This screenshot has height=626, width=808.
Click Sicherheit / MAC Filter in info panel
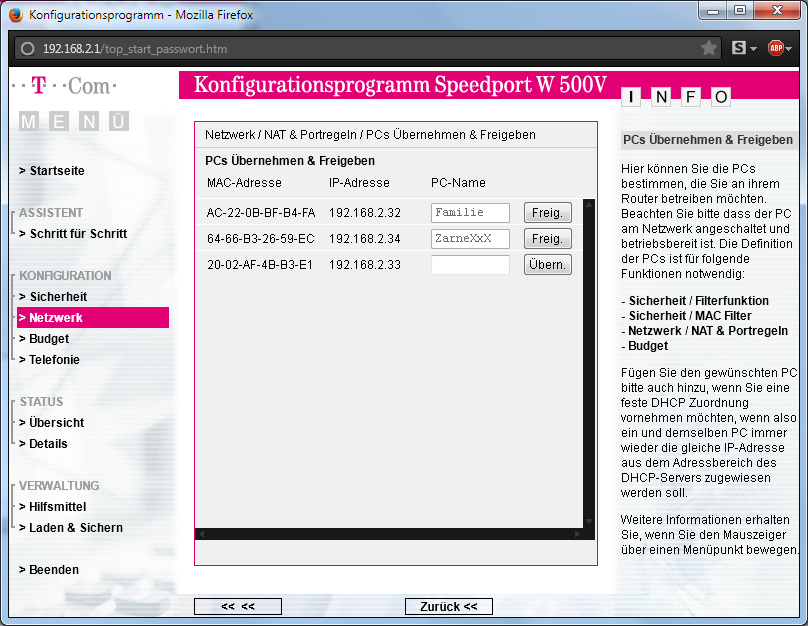[x=690, y=316]
